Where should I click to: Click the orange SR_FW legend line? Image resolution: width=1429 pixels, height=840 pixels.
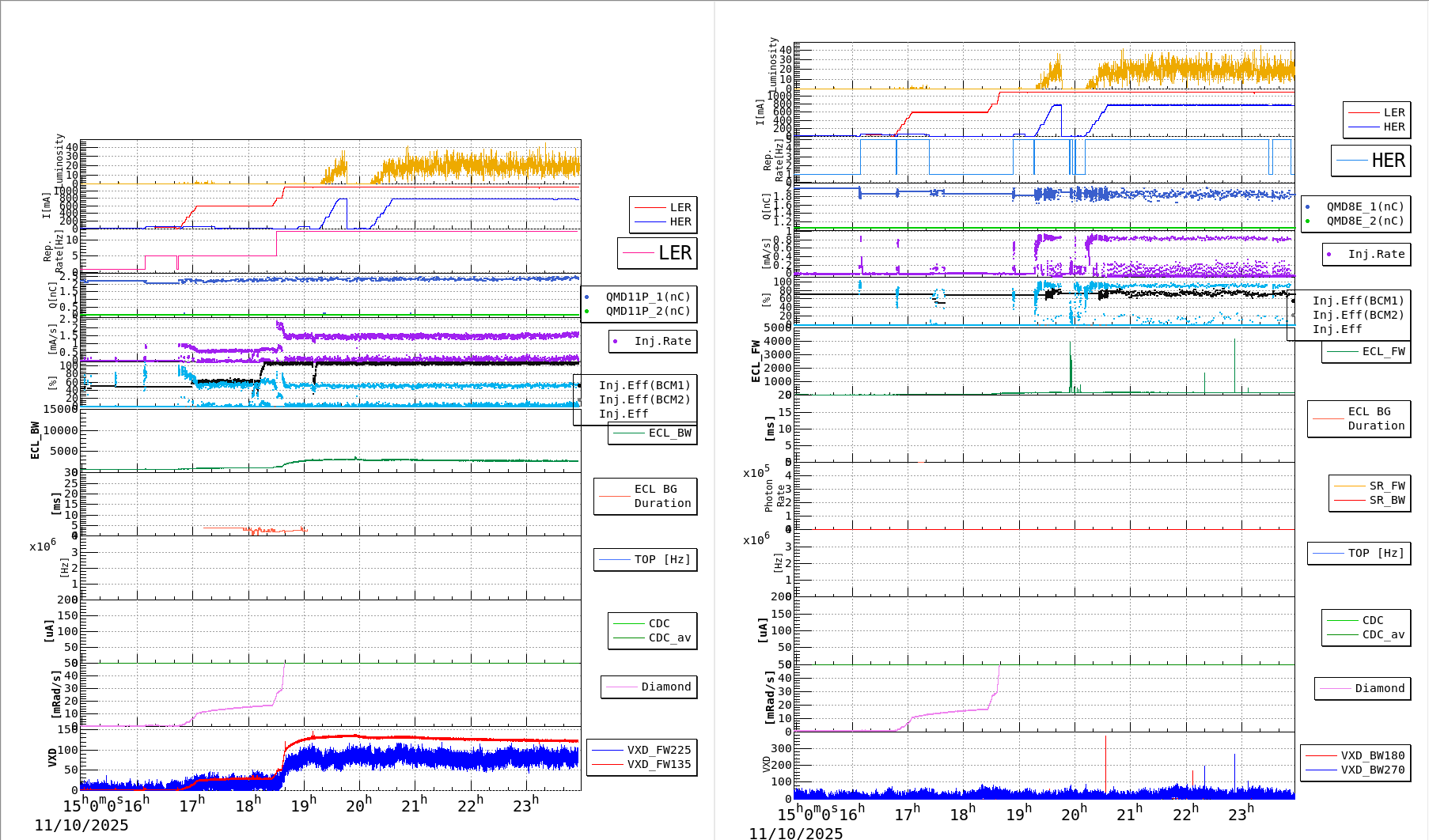1349,486
